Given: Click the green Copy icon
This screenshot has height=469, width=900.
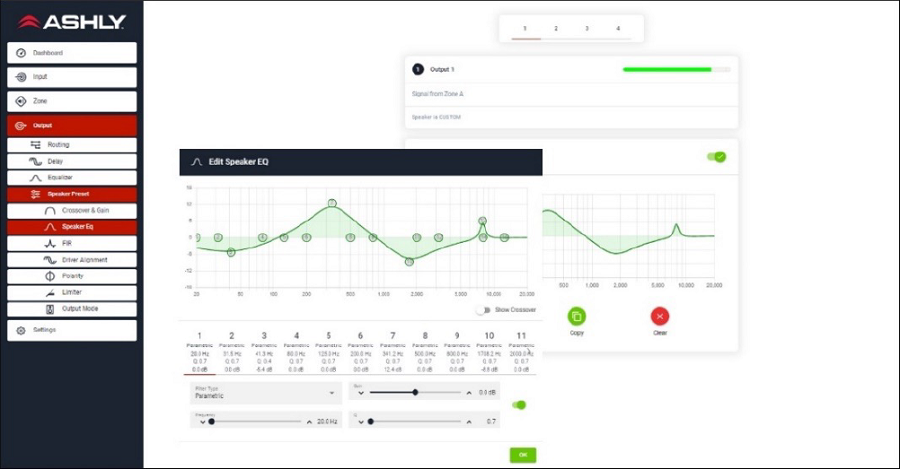Looking at the screenshot, I should point(577,317).
